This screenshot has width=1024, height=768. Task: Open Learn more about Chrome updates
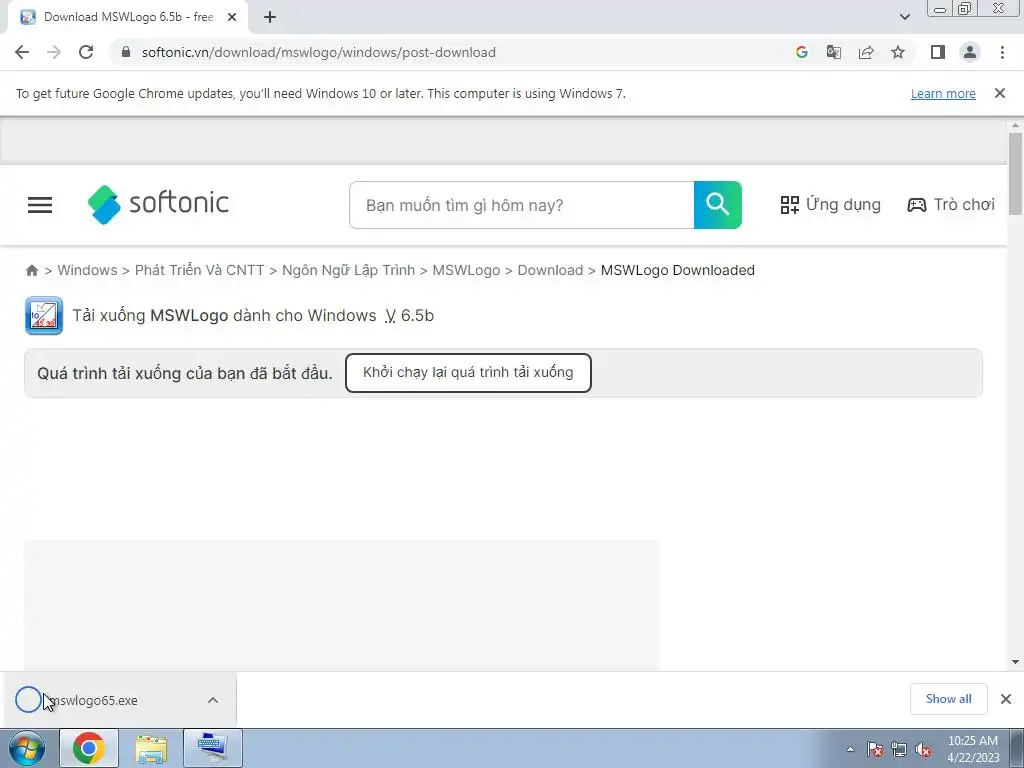click(943, 93)
